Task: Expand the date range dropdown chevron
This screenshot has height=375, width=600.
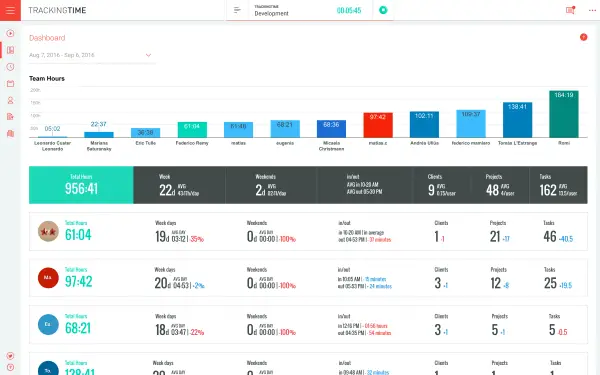Action: point(148,55)
